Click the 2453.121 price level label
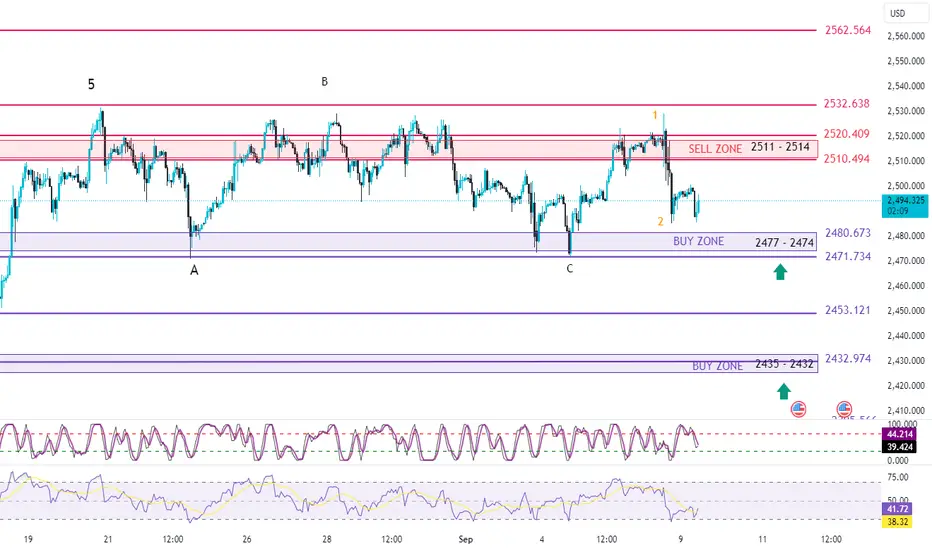This screenshot has height=550, width=932. tap(847, 310)
